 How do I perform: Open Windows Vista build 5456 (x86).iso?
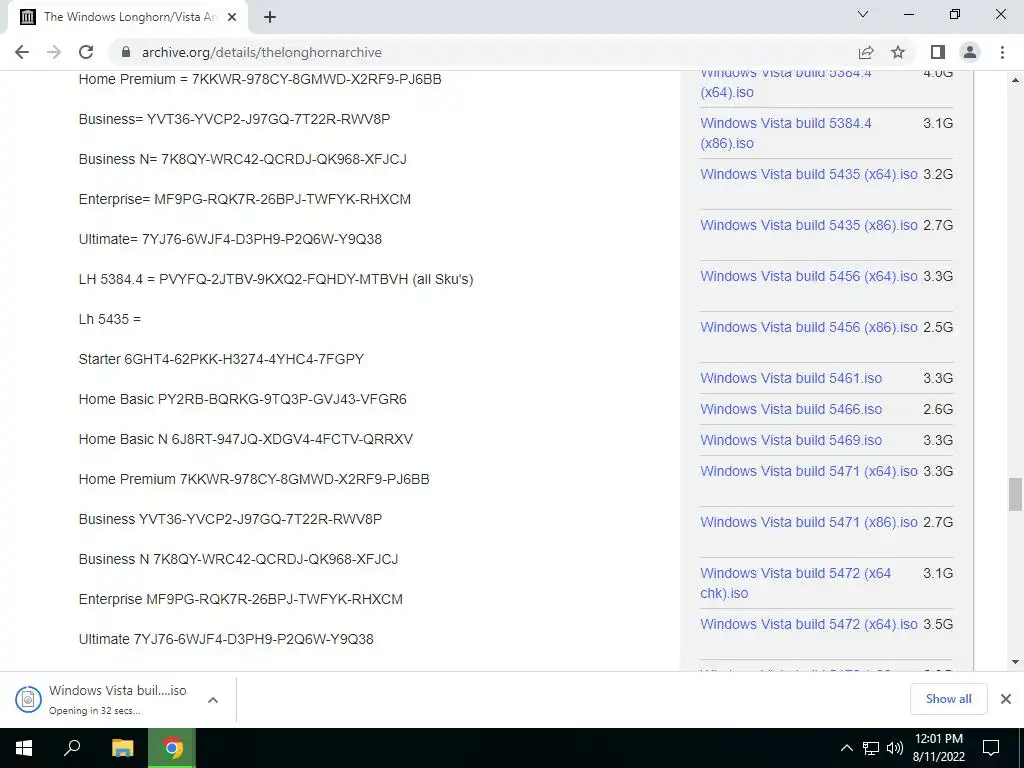point(808,327)
